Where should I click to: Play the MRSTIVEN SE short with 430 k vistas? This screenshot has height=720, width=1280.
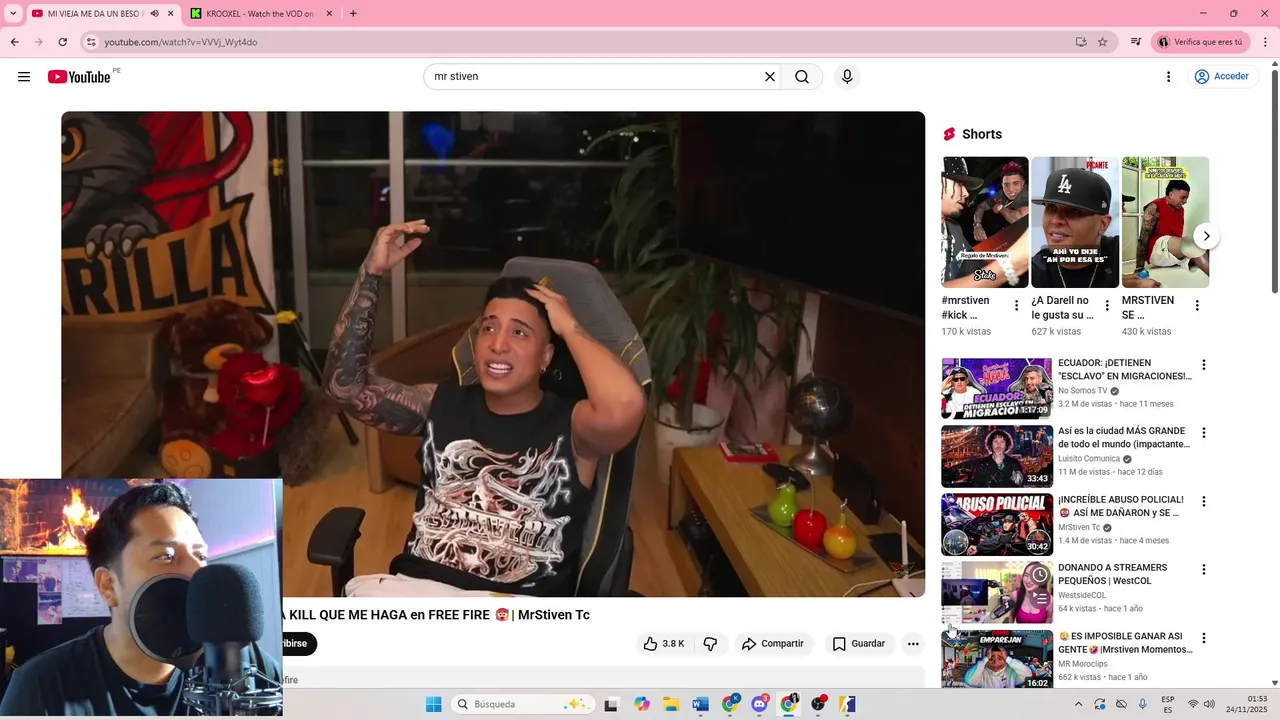1165,222
